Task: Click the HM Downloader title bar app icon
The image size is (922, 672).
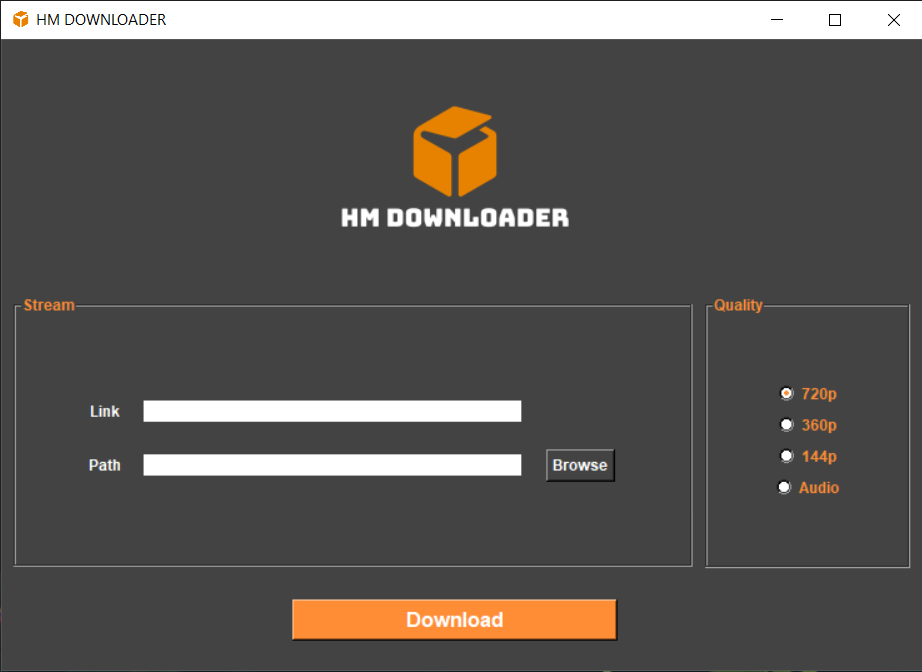Action: (21, 19)
